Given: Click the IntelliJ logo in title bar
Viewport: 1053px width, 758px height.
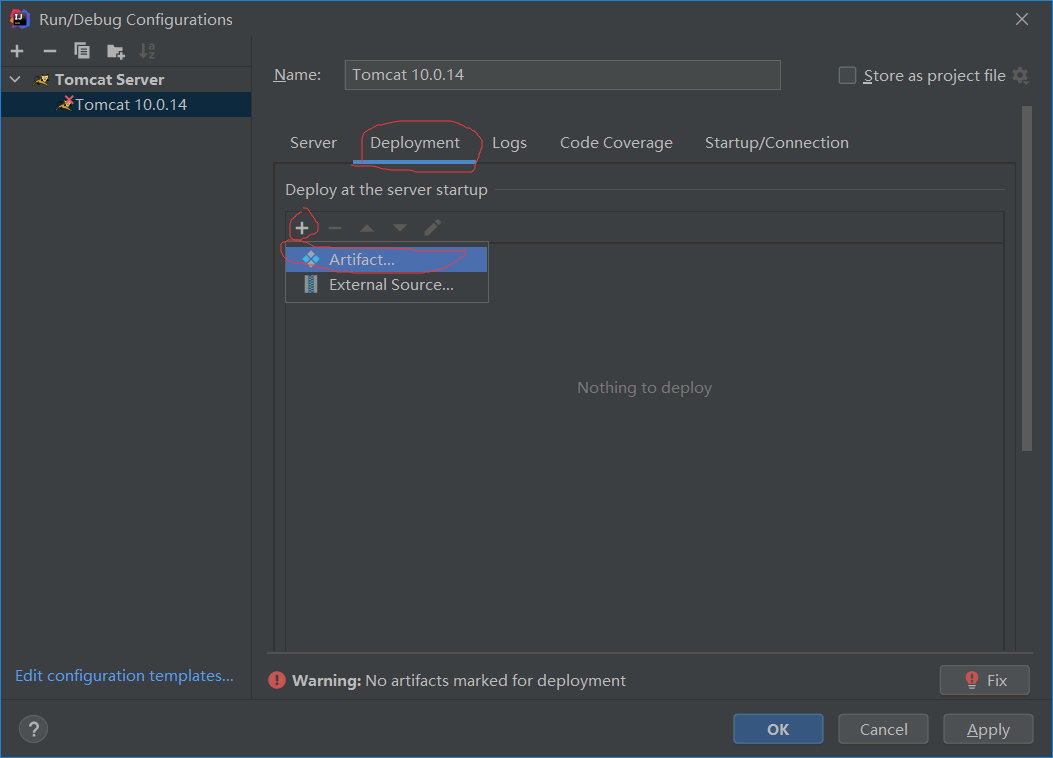Looking at the screenshot, I should coord(19,19).
